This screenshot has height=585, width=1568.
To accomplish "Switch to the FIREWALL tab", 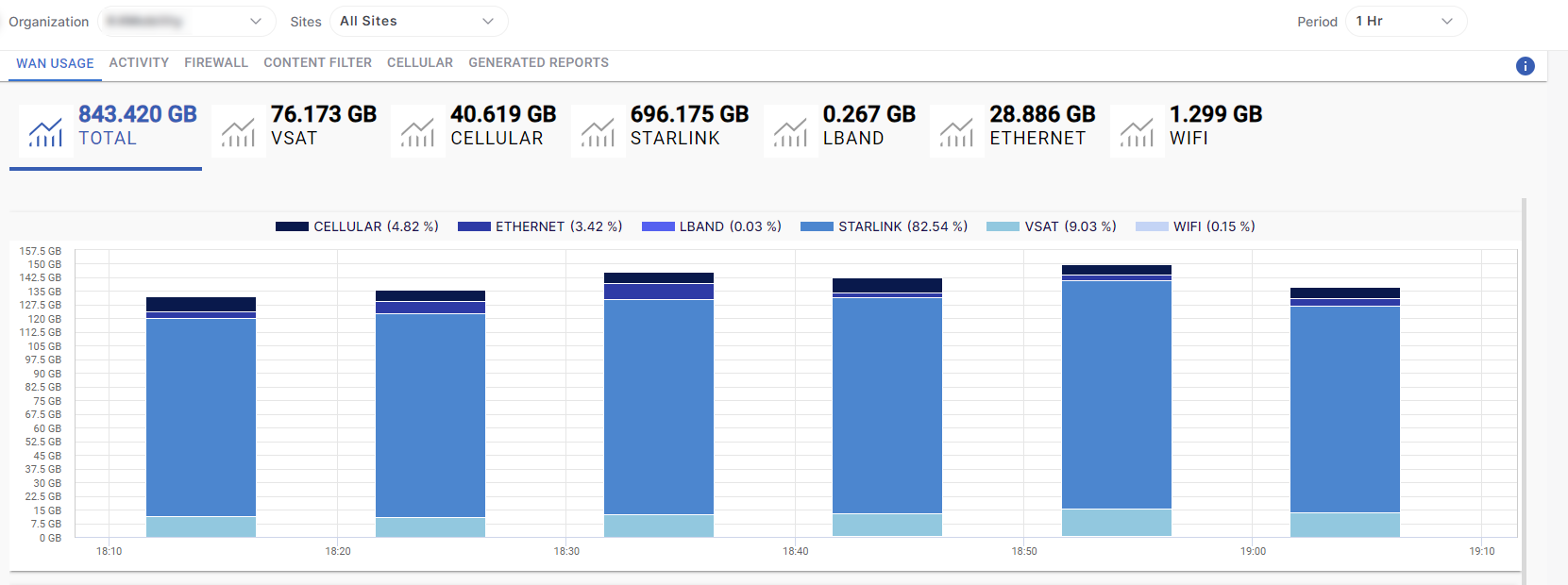I will tap(216, 62).
